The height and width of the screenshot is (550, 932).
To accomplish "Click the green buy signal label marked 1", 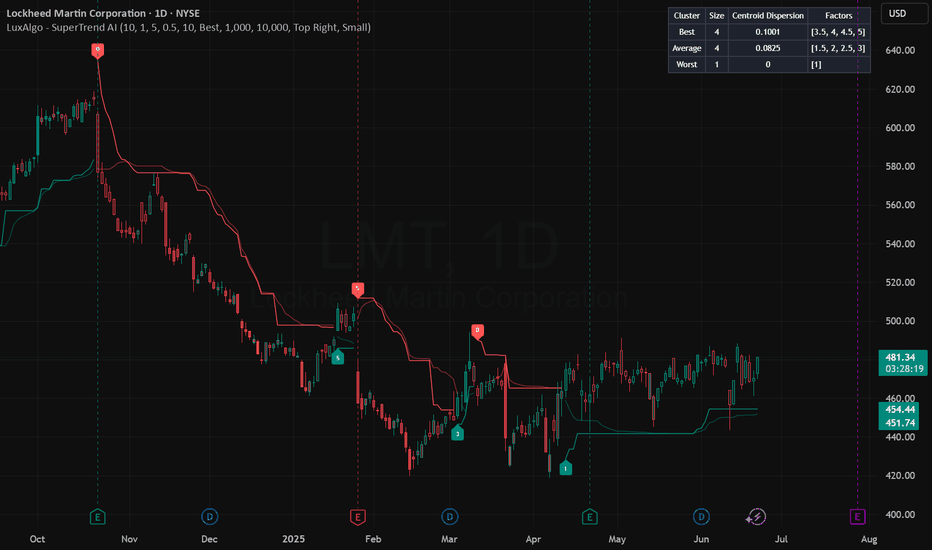I will pyautogui.click(x=565, y=468).
